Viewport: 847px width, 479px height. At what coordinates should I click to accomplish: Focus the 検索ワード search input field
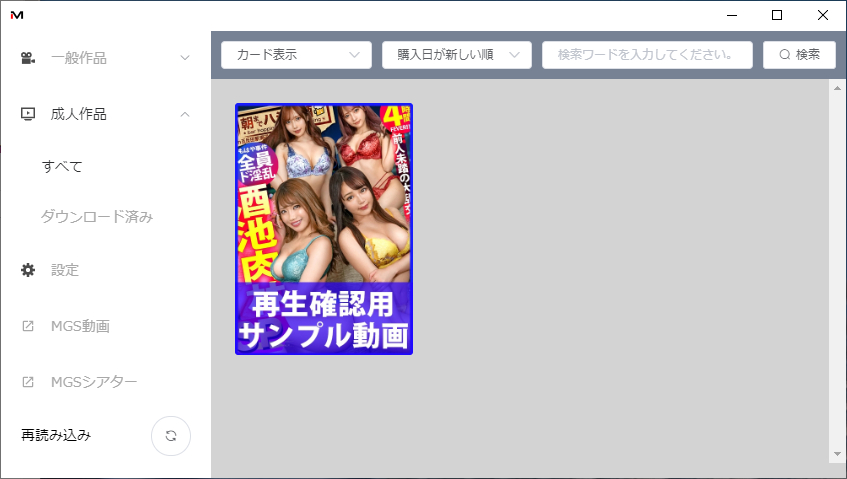647,55
